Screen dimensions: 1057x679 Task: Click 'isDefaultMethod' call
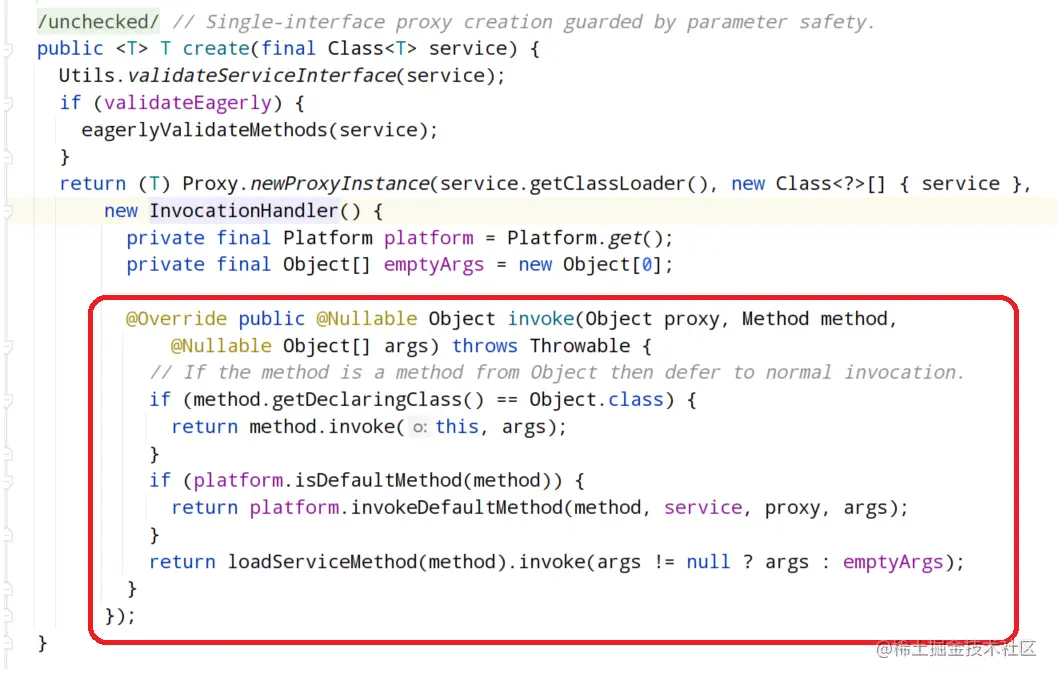pyautogui.click(x=378, y=481)
